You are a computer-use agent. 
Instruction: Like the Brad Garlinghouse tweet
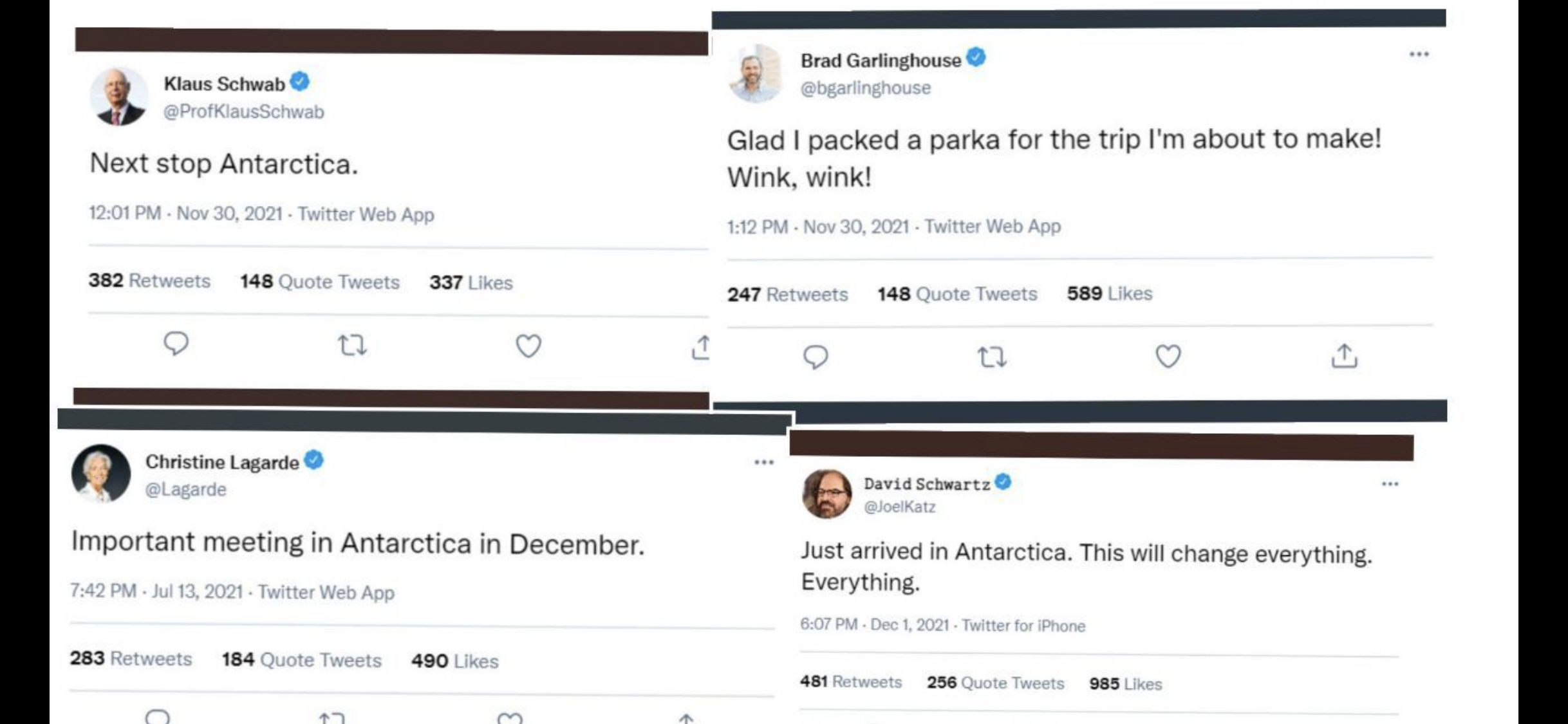tap(1168, 356)
